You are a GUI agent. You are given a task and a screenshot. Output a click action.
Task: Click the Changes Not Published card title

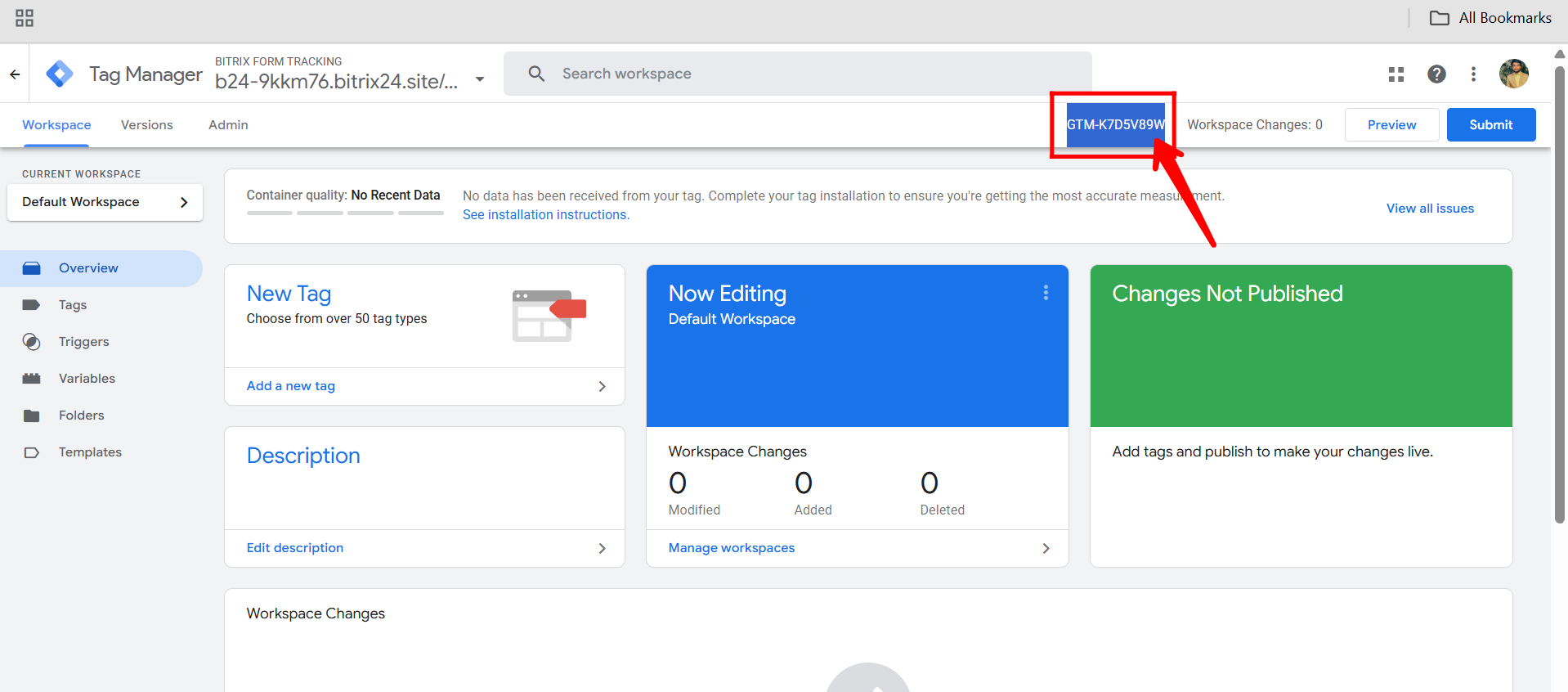tap(1227, 294)
